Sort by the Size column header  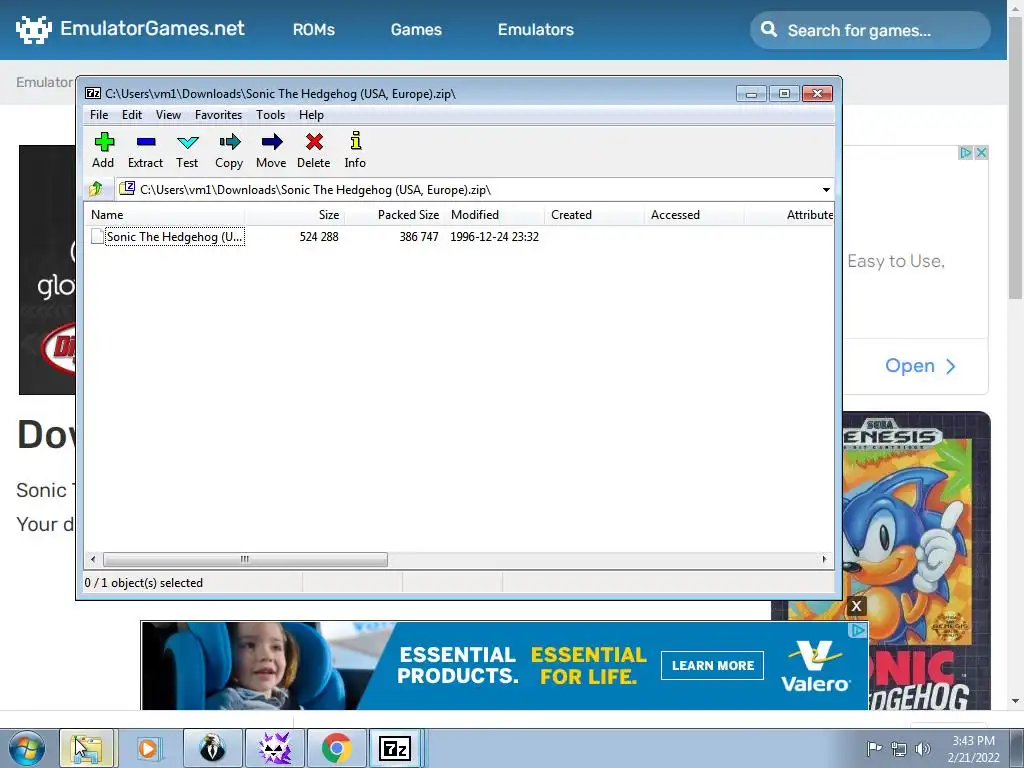[295, 215]
